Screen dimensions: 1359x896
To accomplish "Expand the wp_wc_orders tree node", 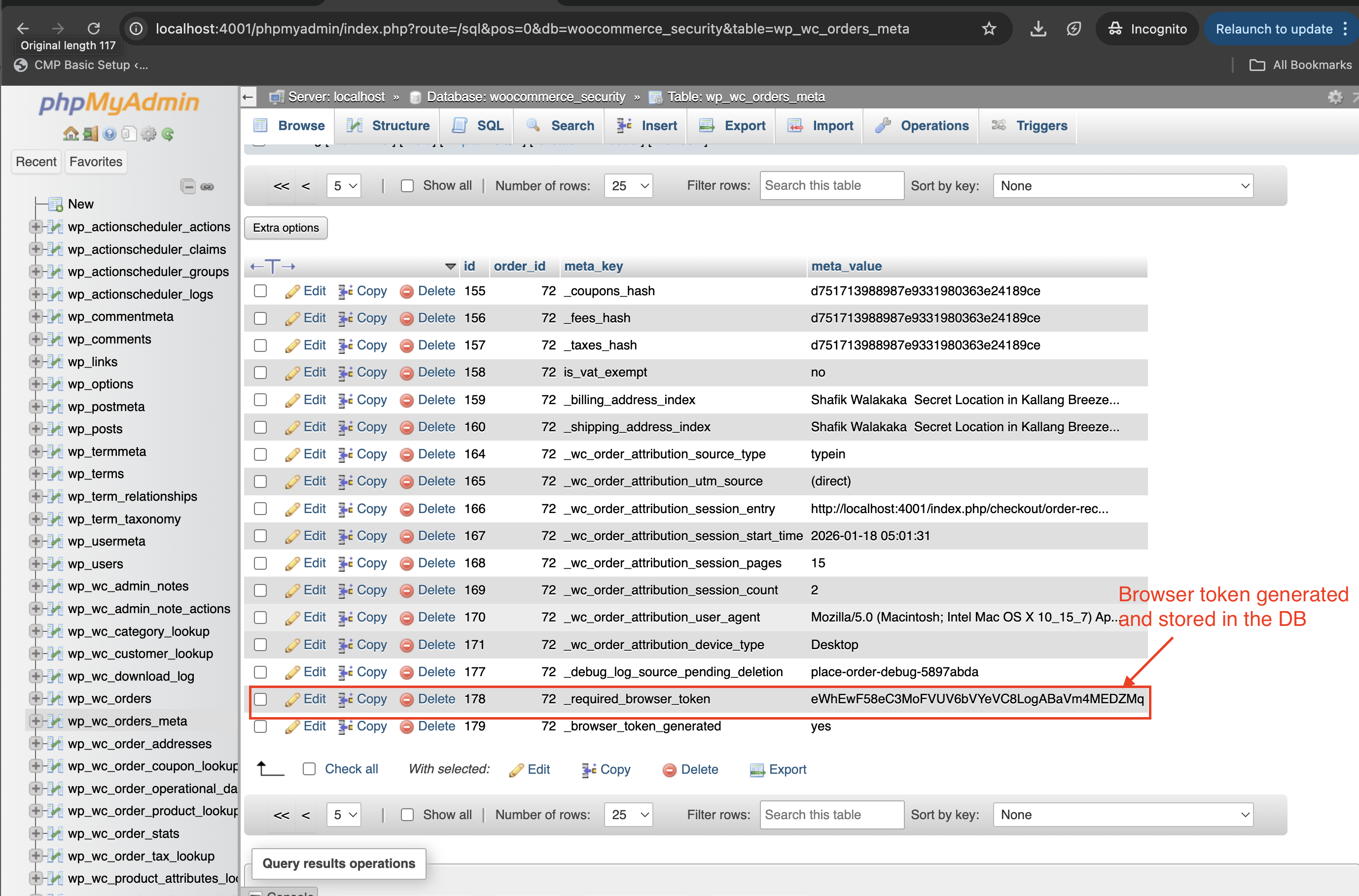I will click(x=36, y=698).
